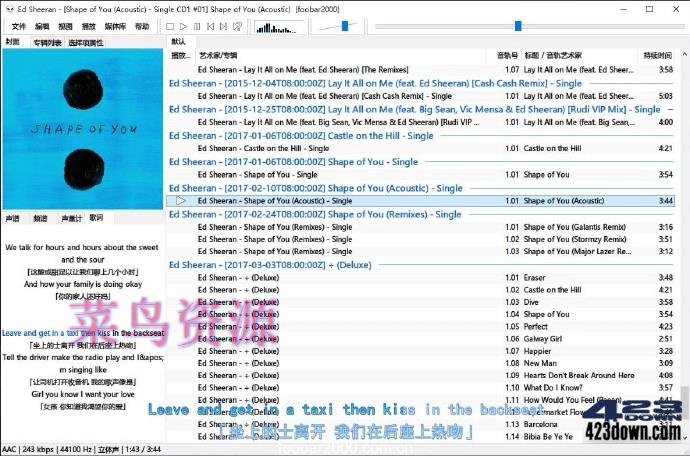Click lyric line 'And how your family is doing okay'

pos(83,284)
